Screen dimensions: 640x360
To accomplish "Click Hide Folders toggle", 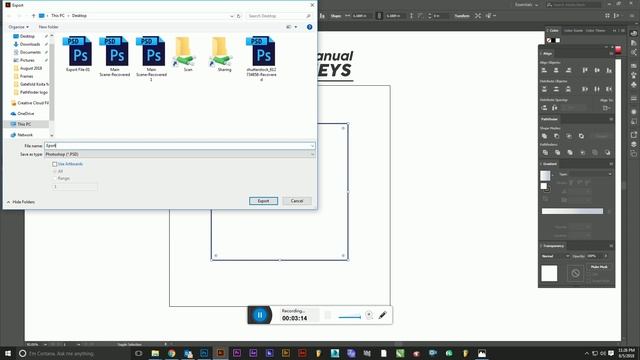I will click(x=20, y=202).
